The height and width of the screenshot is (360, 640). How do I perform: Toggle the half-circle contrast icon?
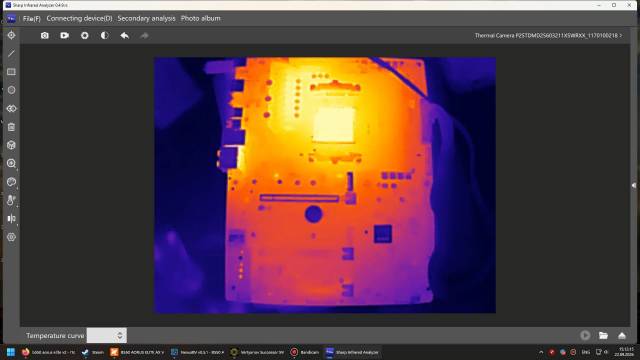point(104,36)
